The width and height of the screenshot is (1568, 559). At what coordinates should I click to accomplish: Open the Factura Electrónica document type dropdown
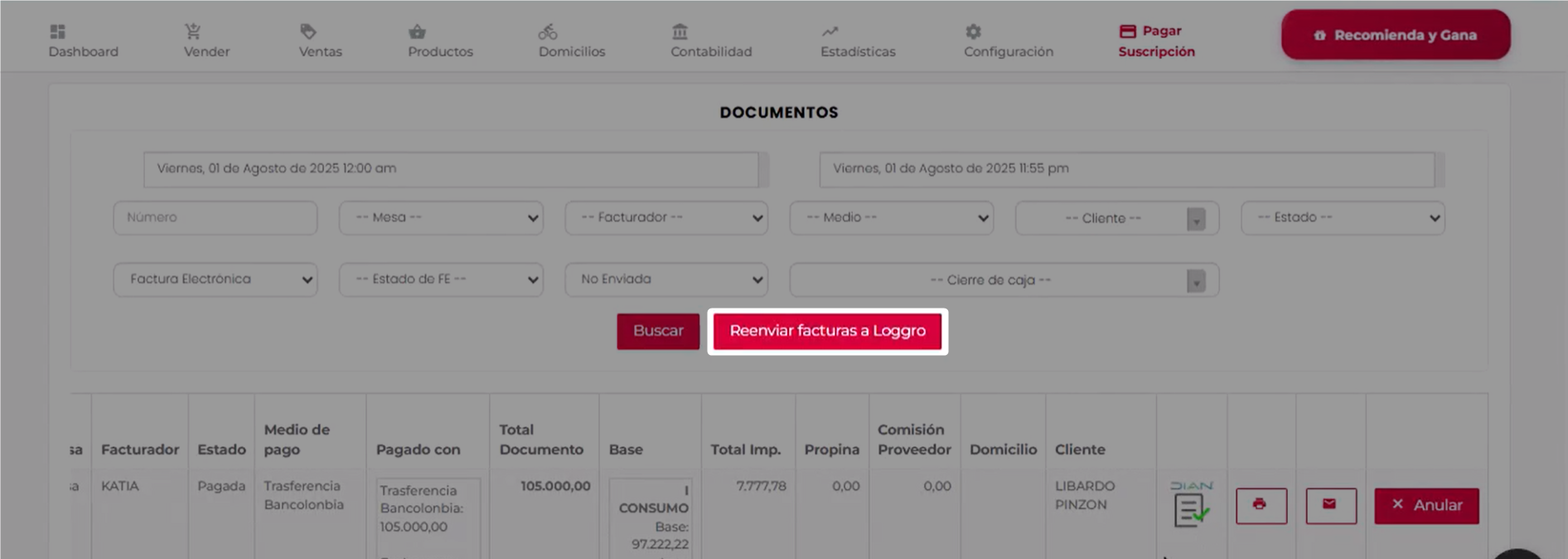tap(215, 279)
